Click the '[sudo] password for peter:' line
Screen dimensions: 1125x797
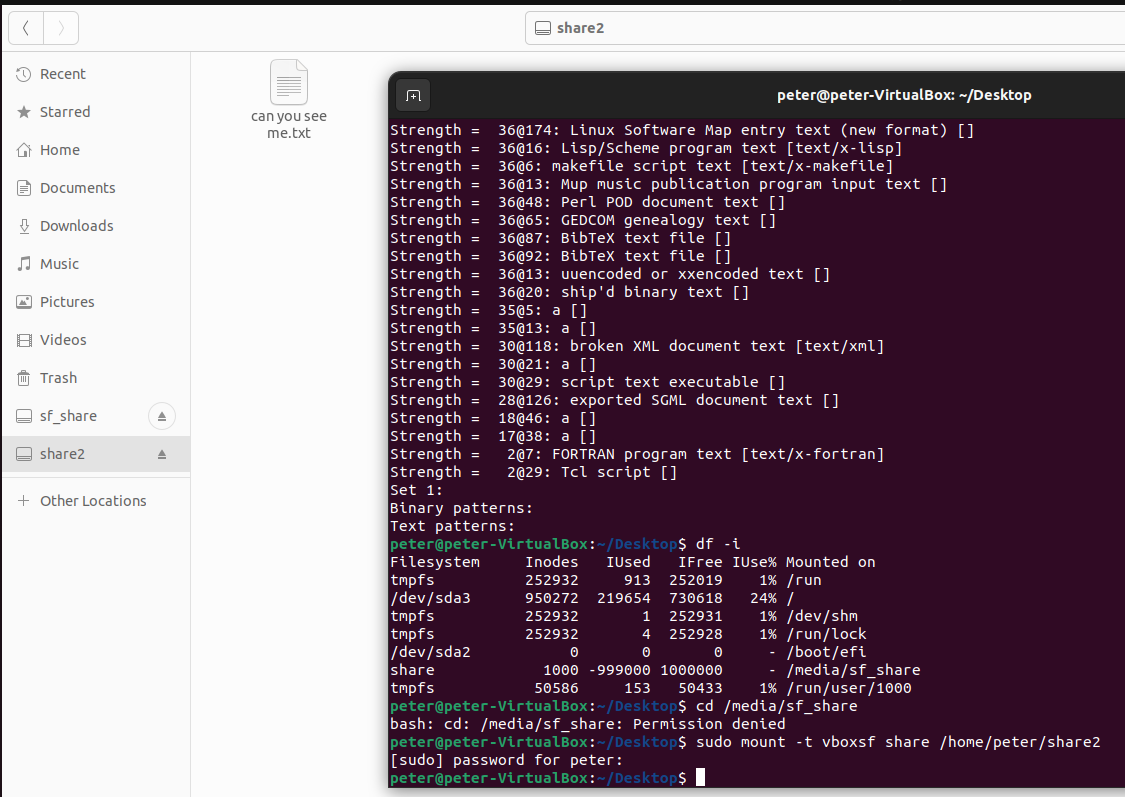coord(507,760)
